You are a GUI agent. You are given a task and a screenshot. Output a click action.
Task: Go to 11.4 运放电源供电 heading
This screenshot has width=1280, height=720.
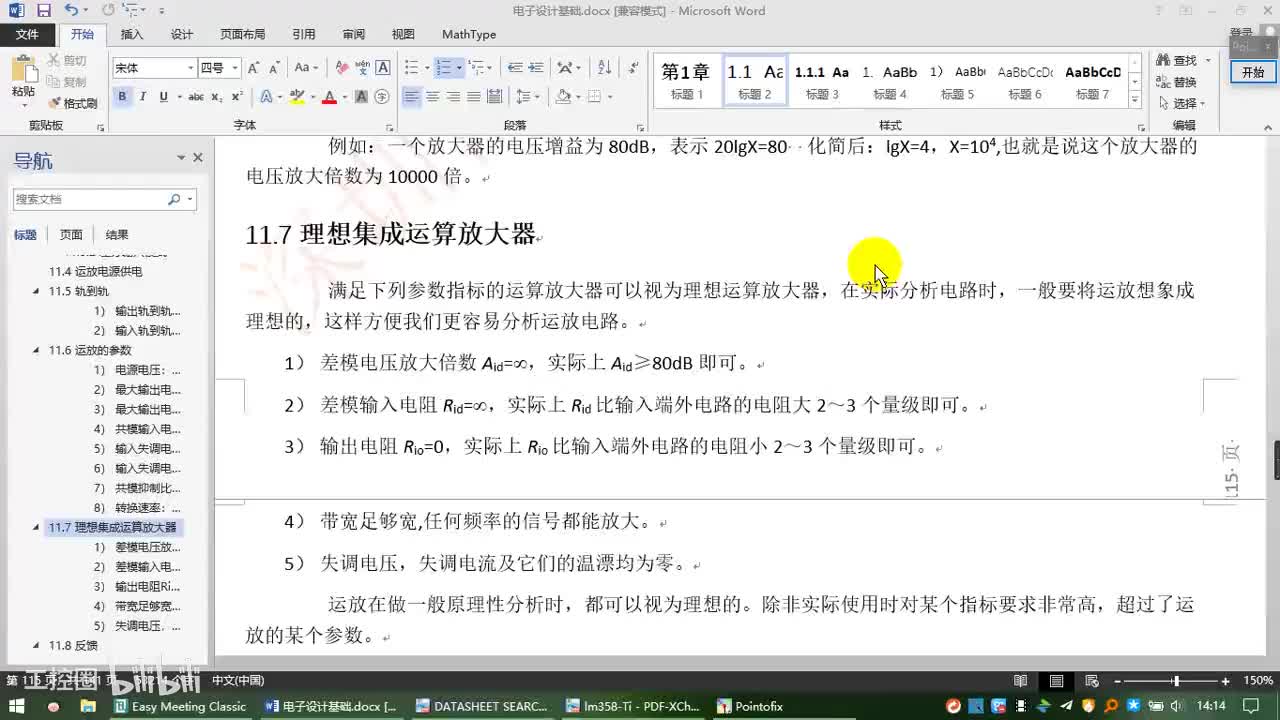coord(96,271)
